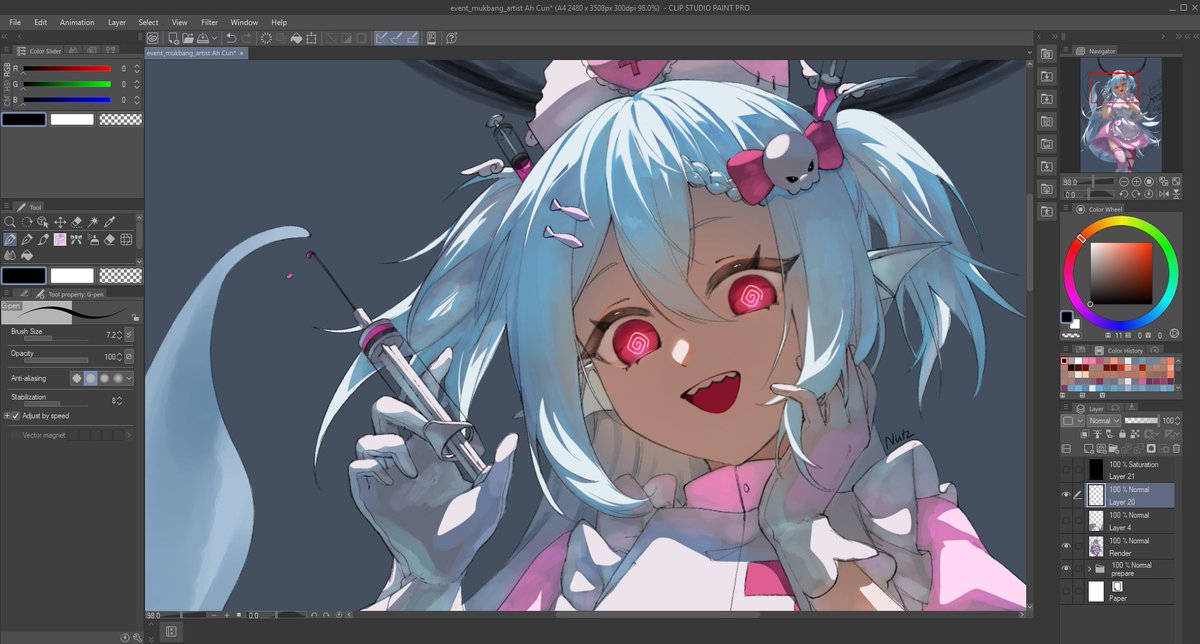Screen dimensions: 1200x644
Task: Select Layer 21 row
Action: (1129, 469)
